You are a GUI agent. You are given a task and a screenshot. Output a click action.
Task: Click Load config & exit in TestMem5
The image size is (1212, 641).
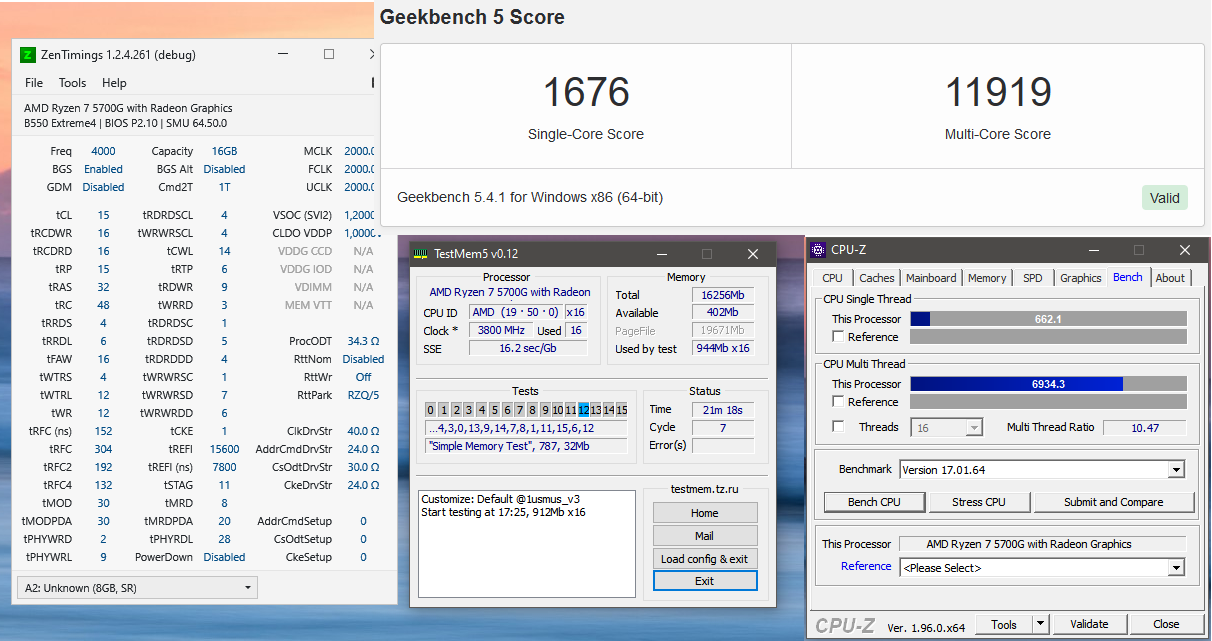704,559
